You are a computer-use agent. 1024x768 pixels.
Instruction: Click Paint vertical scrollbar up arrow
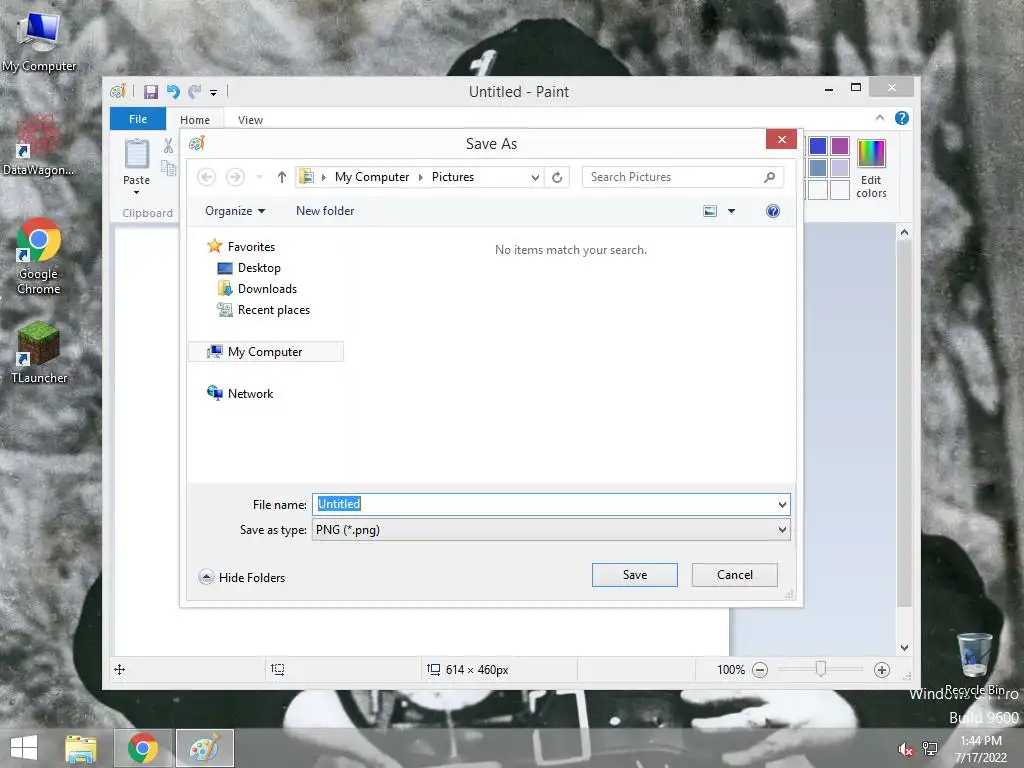[904, 232]
